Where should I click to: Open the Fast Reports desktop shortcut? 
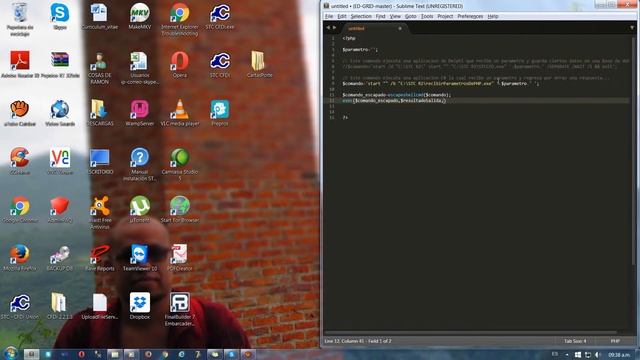100,258
